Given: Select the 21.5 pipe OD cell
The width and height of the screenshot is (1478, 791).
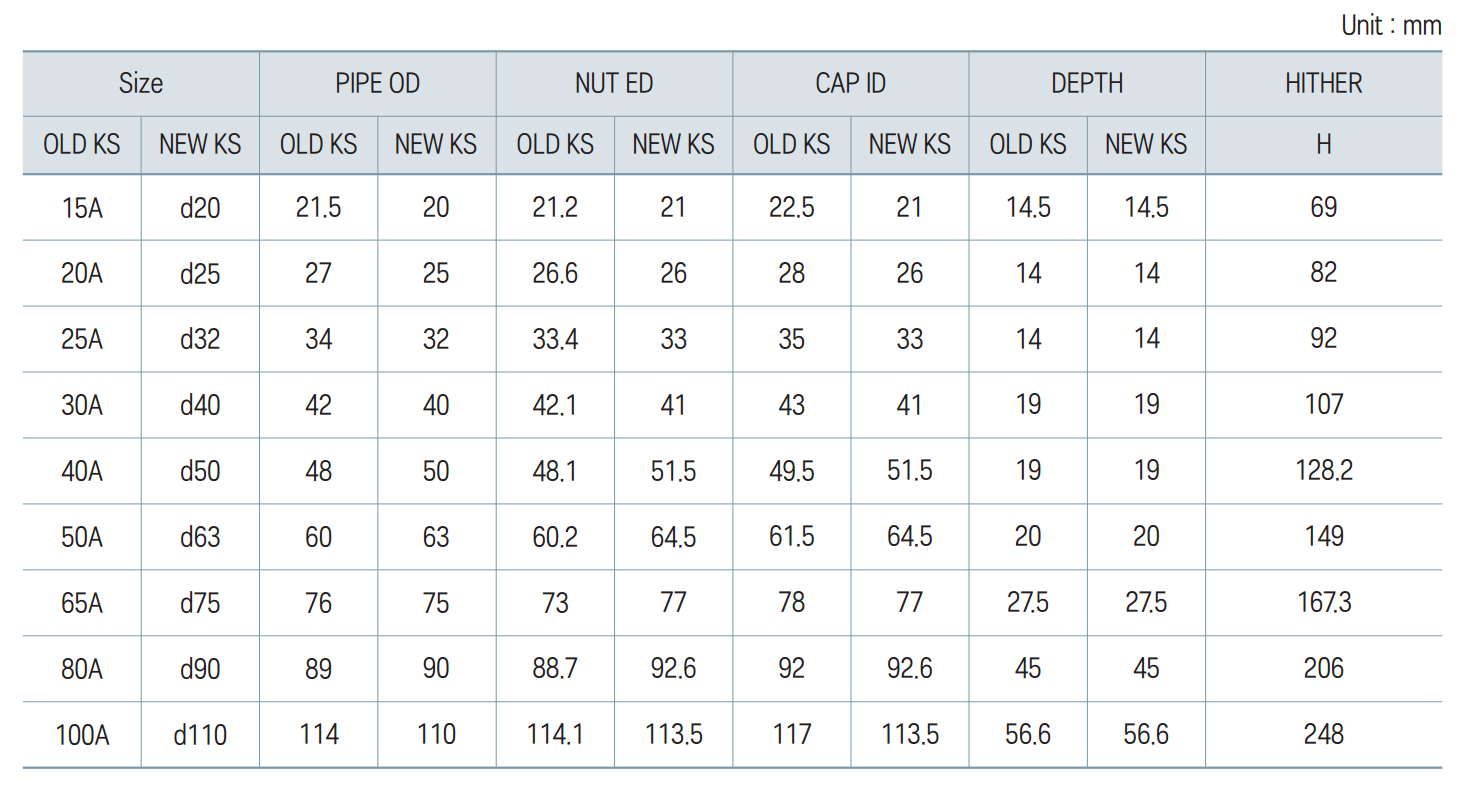Looking at the screenshot, I should [318, 208].
